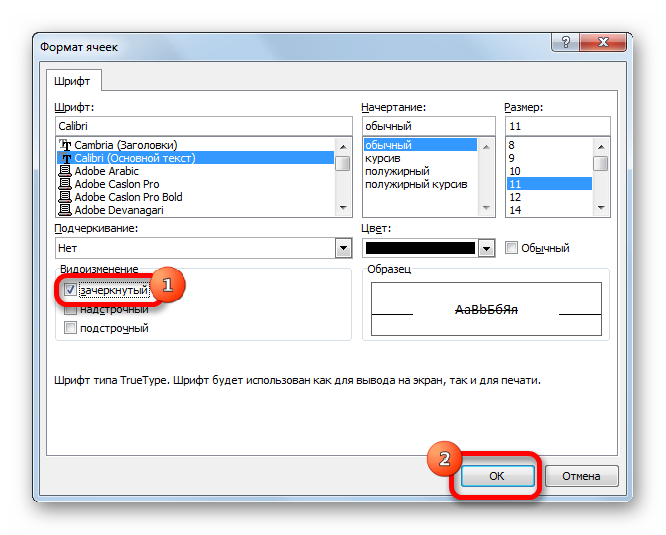
Task: Select font size 10
Action: coord(549,171)
